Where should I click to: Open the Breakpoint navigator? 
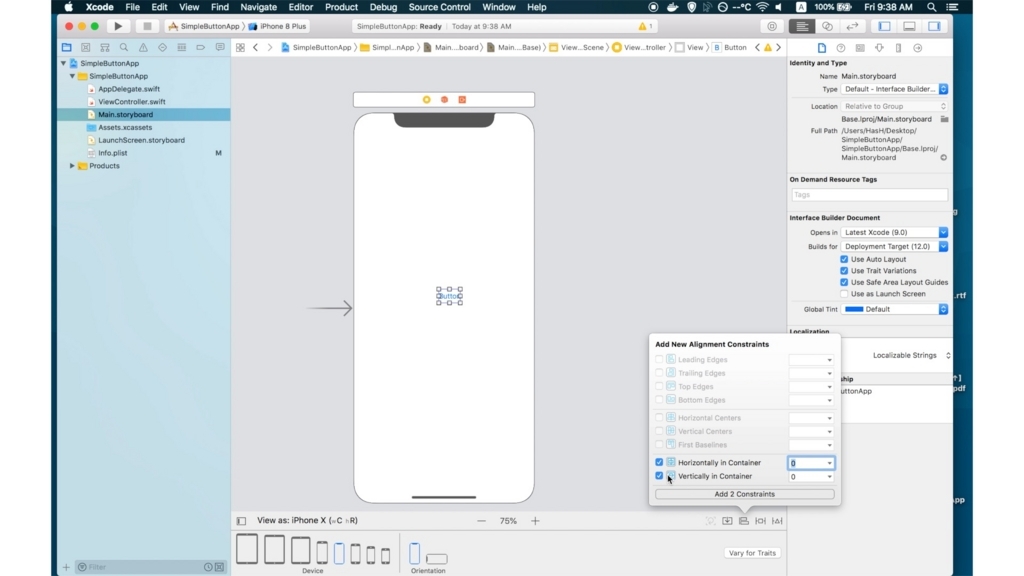coord(200,48)
